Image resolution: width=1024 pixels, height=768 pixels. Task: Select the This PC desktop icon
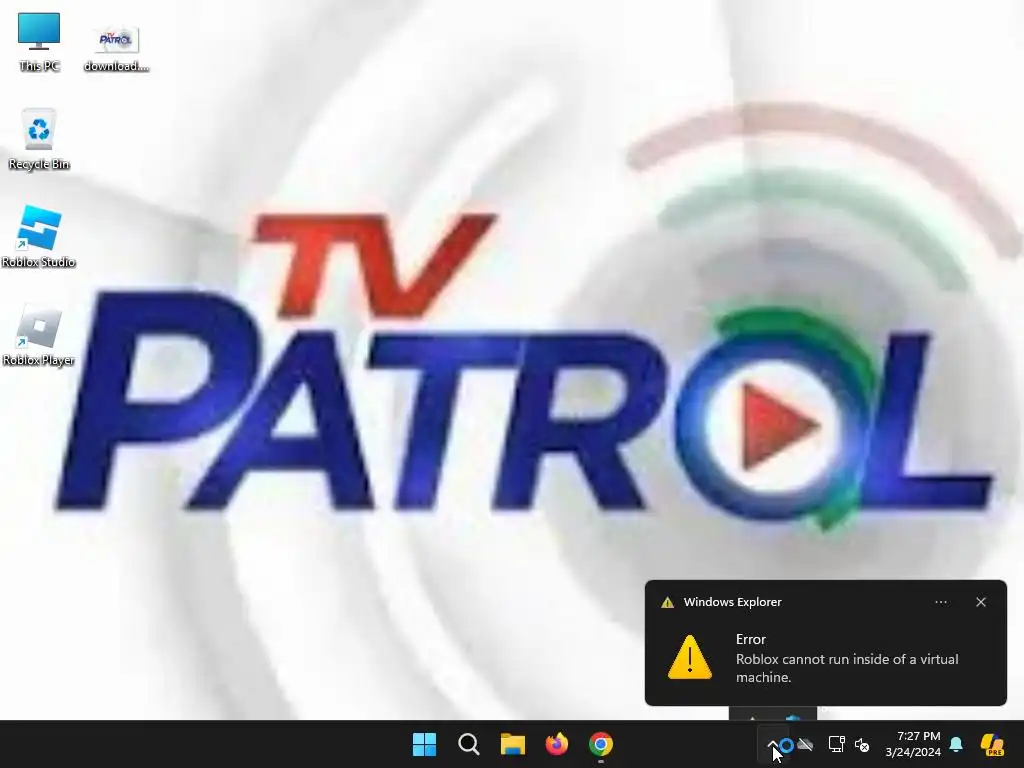pos(39,42)
